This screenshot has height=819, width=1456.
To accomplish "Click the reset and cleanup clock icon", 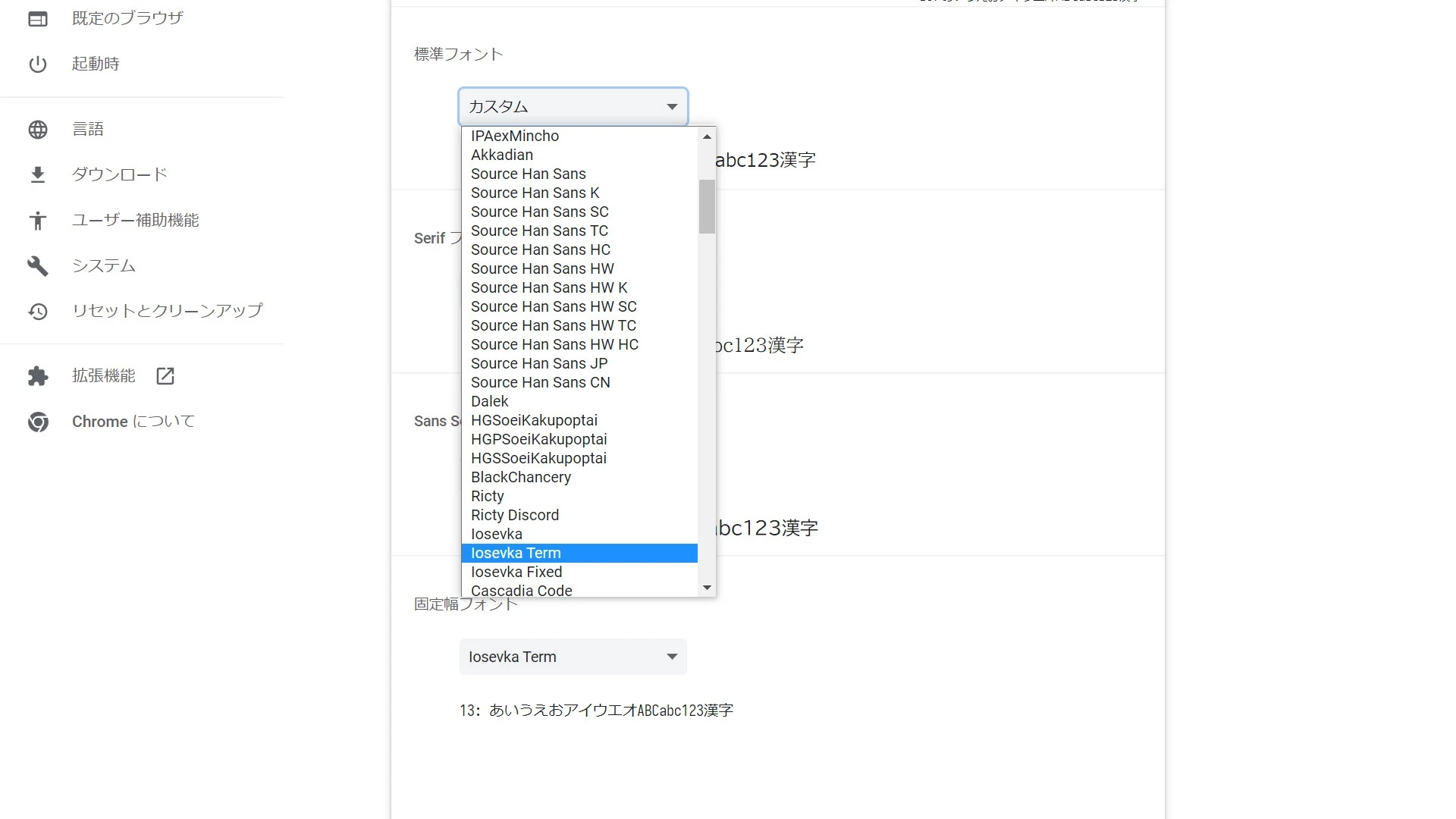I will (38, 311).
